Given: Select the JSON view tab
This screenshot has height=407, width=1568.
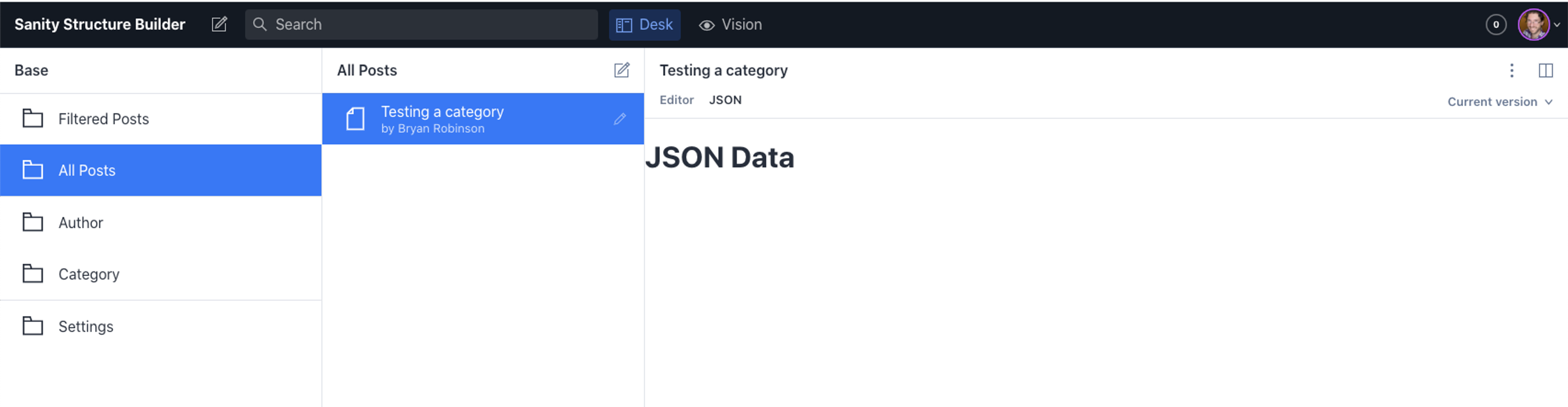Looking at the screenshot, I should coord(725,100).
